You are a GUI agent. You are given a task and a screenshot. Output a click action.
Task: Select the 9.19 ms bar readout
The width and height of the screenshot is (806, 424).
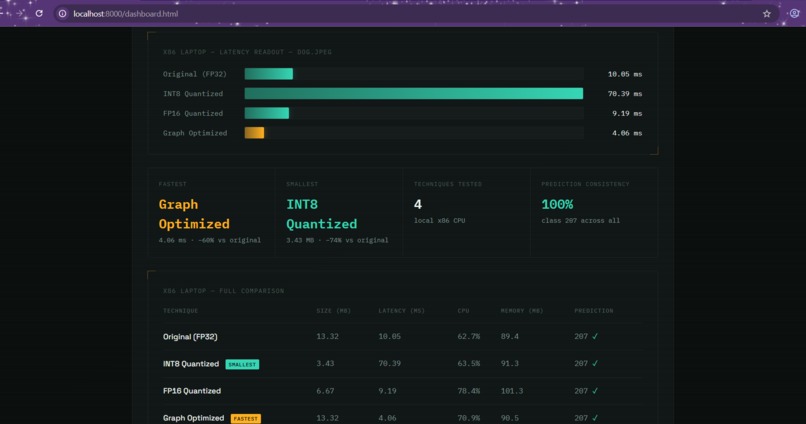click(627, 113)
